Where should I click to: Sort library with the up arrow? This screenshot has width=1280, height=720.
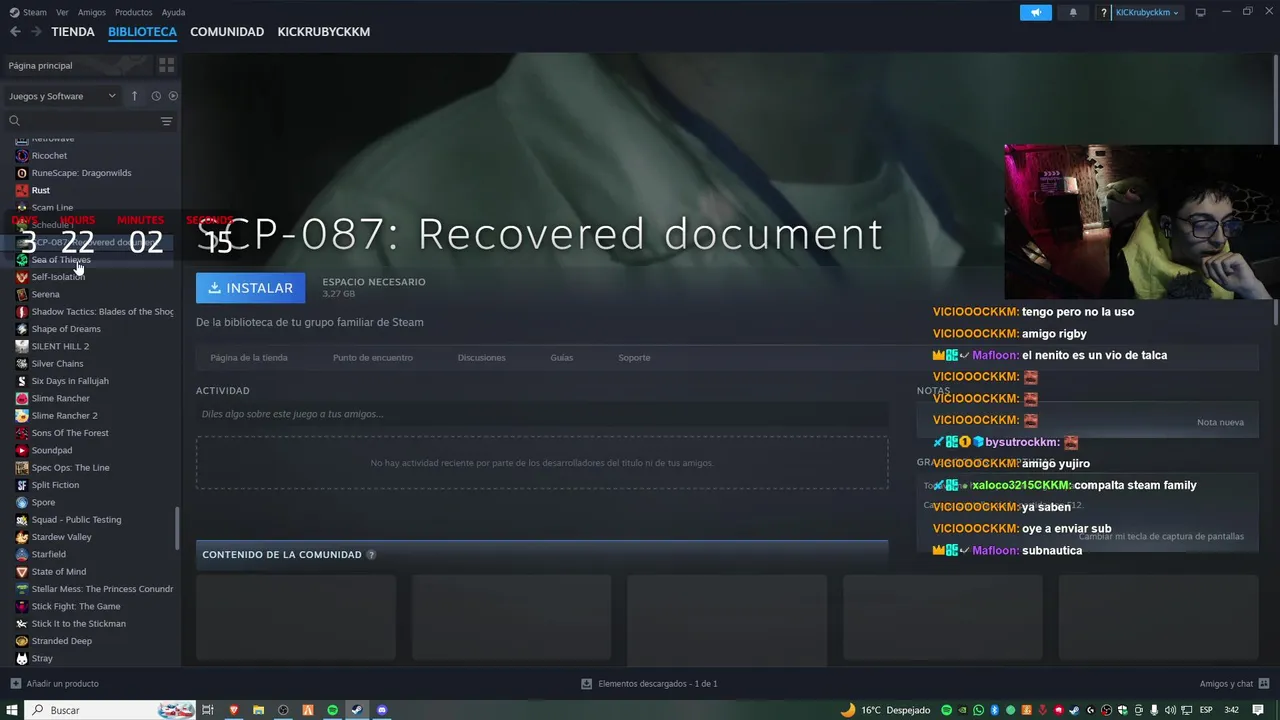point(134,96)
